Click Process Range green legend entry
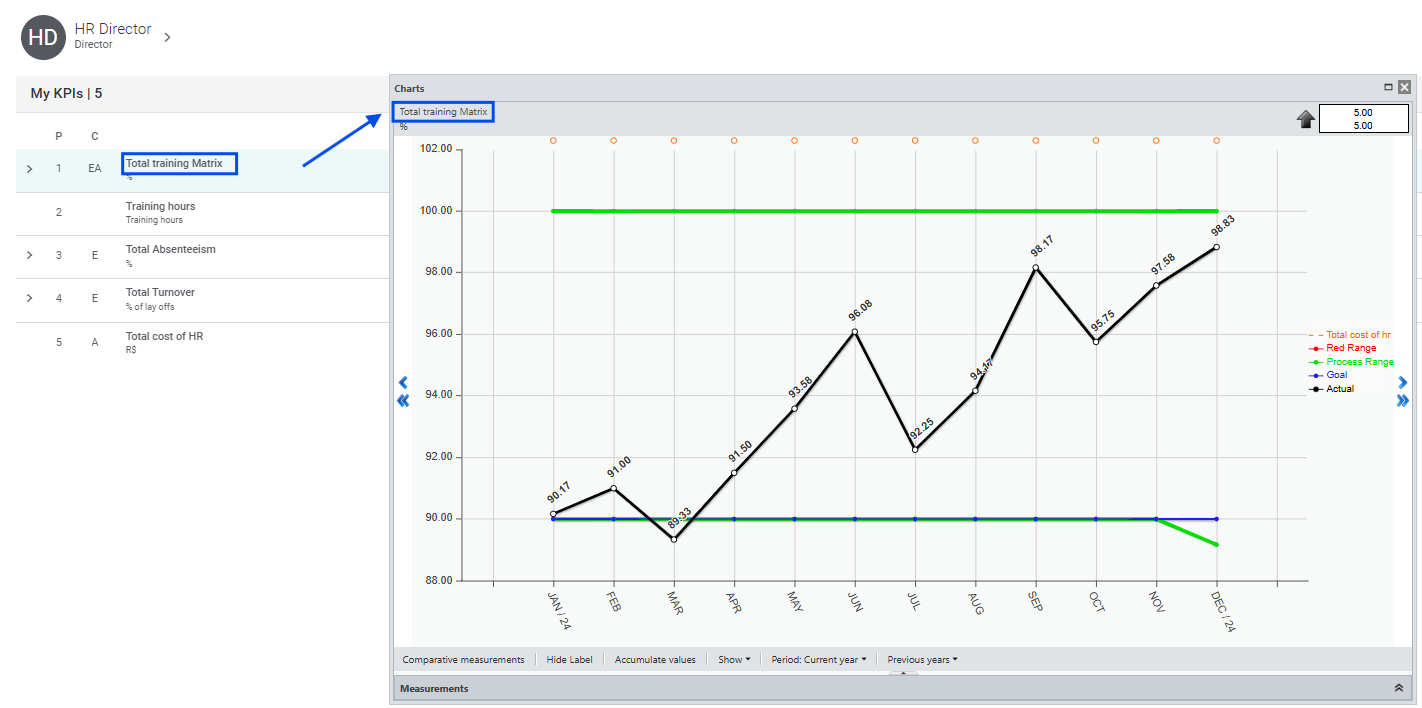This screenshot has width=1422, height=708. (x=1359, y=362)
